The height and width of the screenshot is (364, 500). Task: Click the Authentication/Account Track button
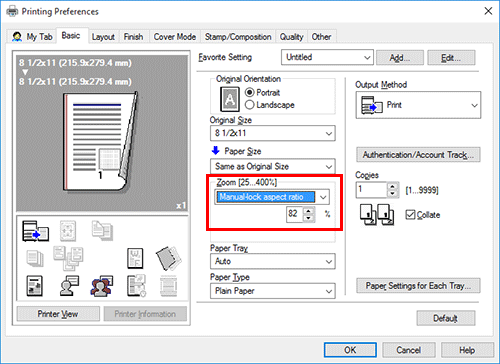point(418,155)
